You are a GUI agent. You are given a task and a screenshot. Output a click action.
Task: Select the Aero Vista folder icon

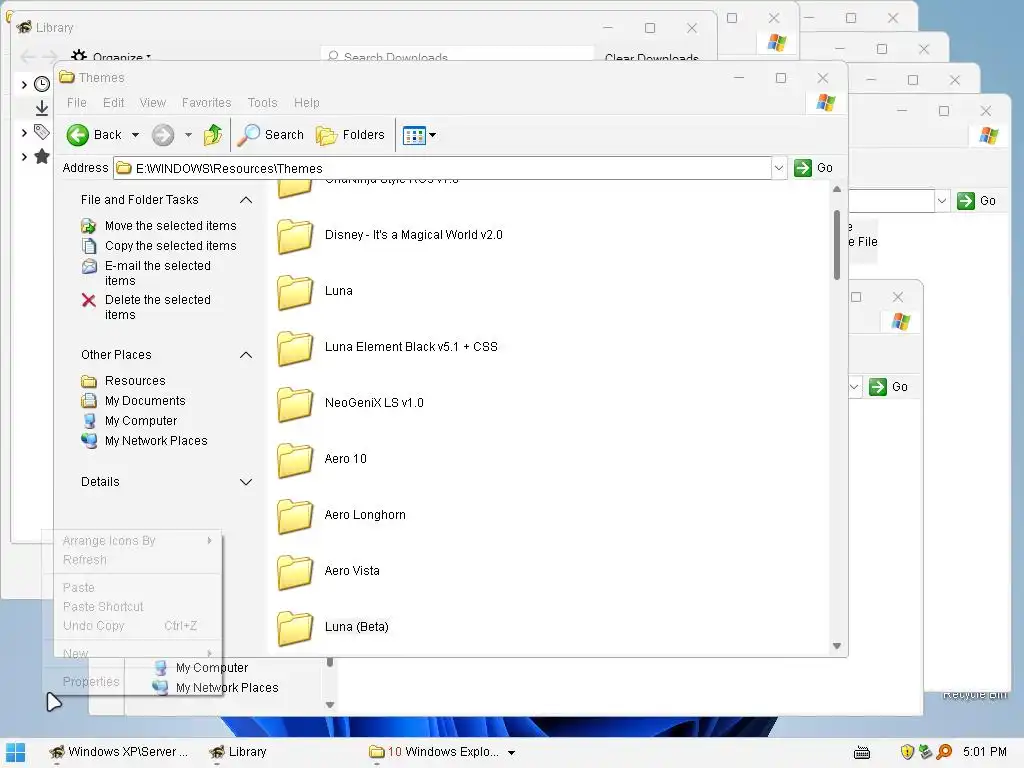click(x=295, y=571)
